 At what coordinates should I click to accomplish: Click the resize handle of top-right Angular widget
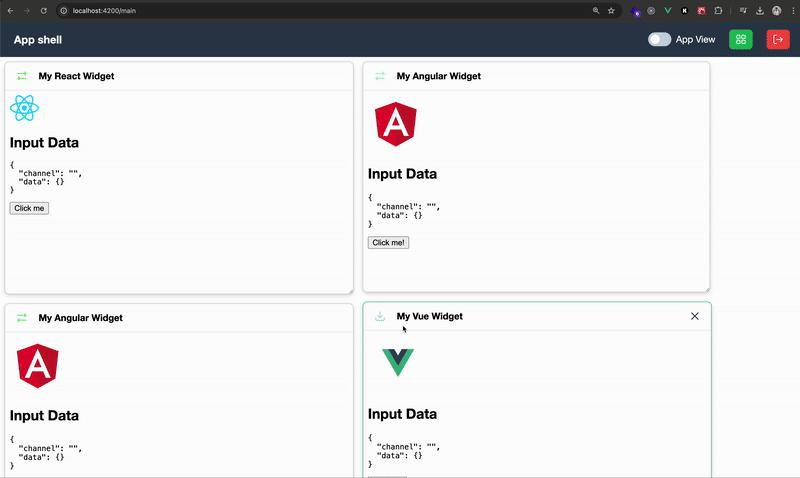tap(707, 289)
